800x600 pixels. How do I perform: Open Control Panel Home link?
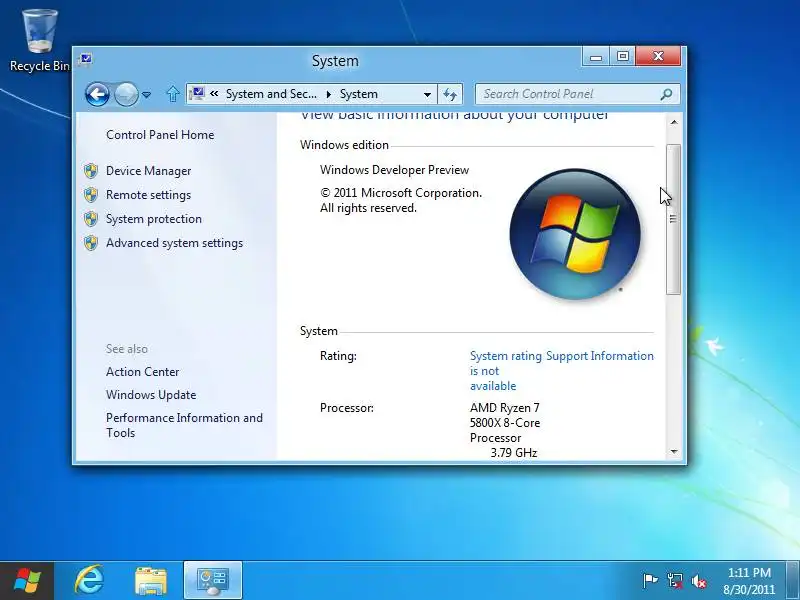160,135
